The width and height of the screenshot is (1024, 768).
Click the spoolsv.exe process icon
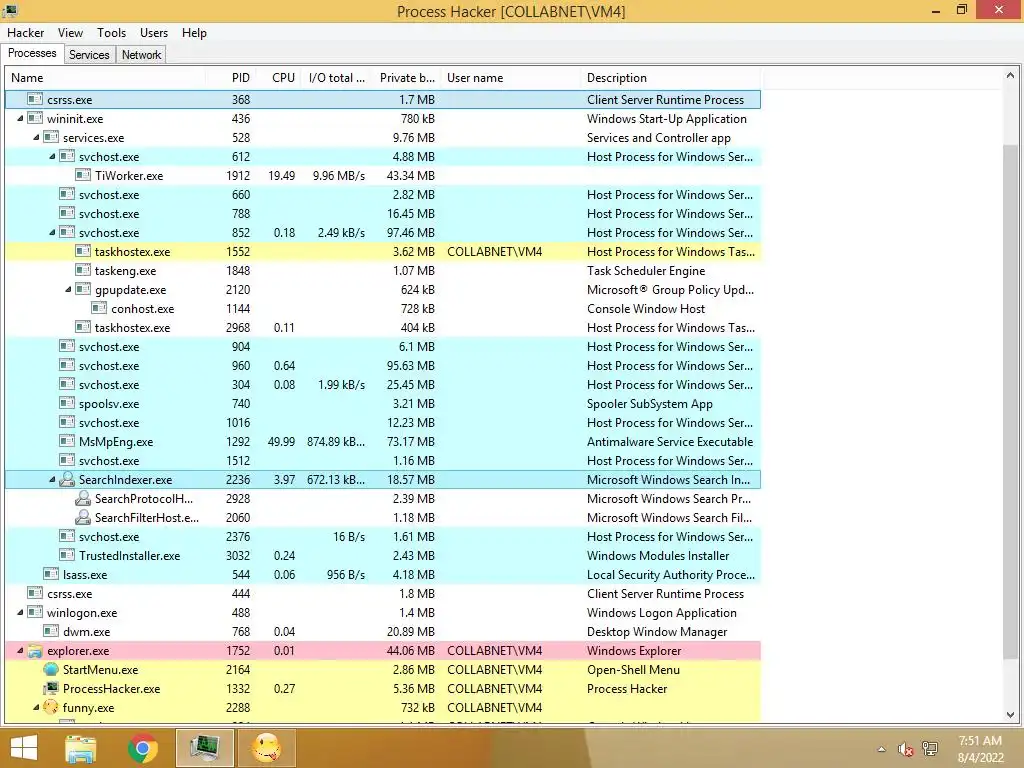67,403
